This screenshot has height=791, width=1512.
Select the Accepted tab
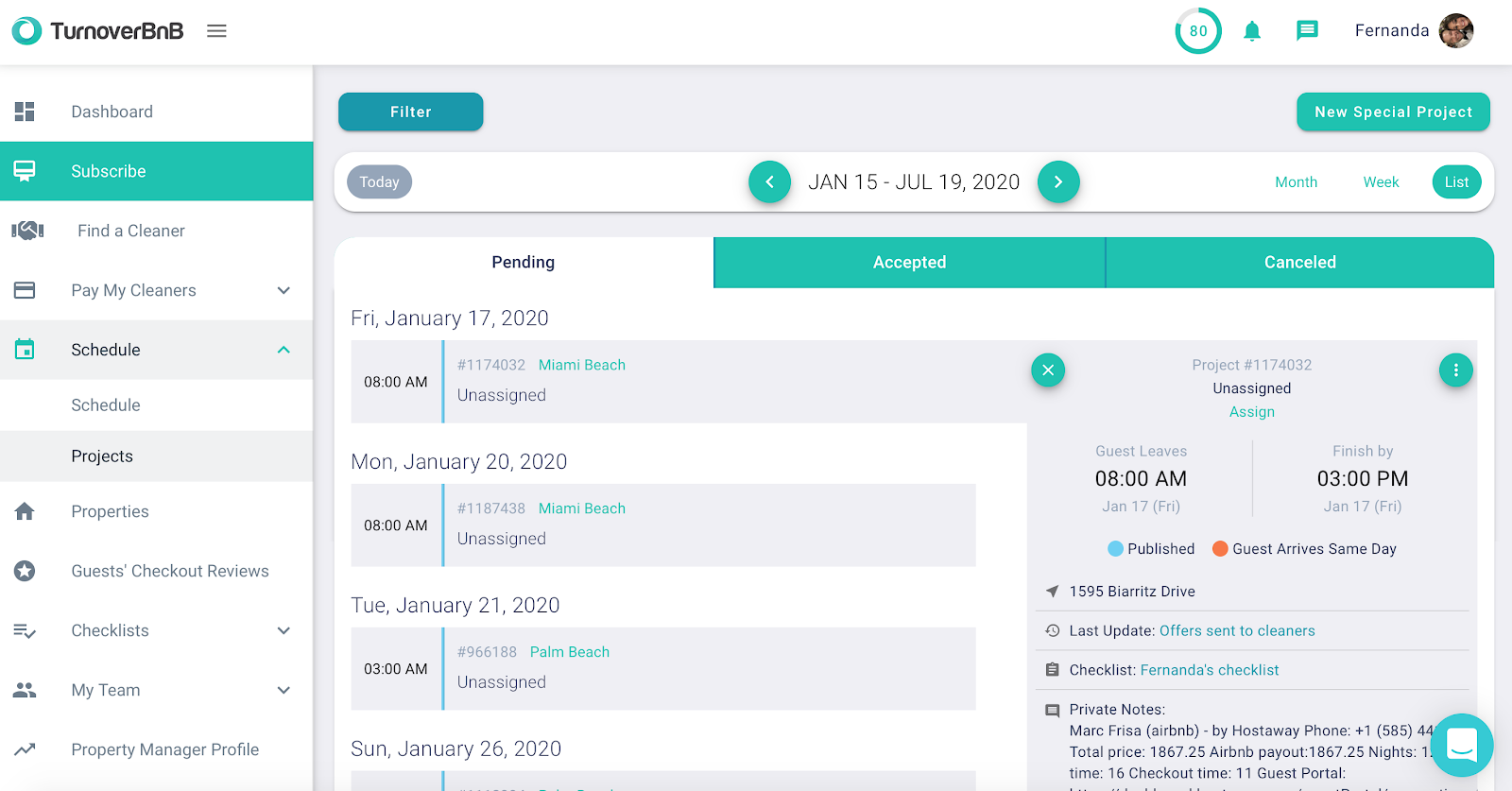point(909,262)
